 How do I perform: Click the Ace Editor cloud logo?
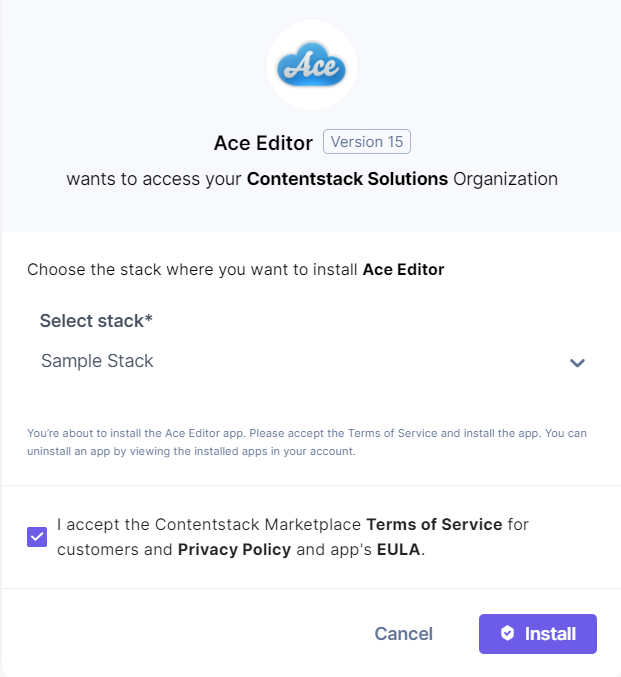click(x=311, y=65)
